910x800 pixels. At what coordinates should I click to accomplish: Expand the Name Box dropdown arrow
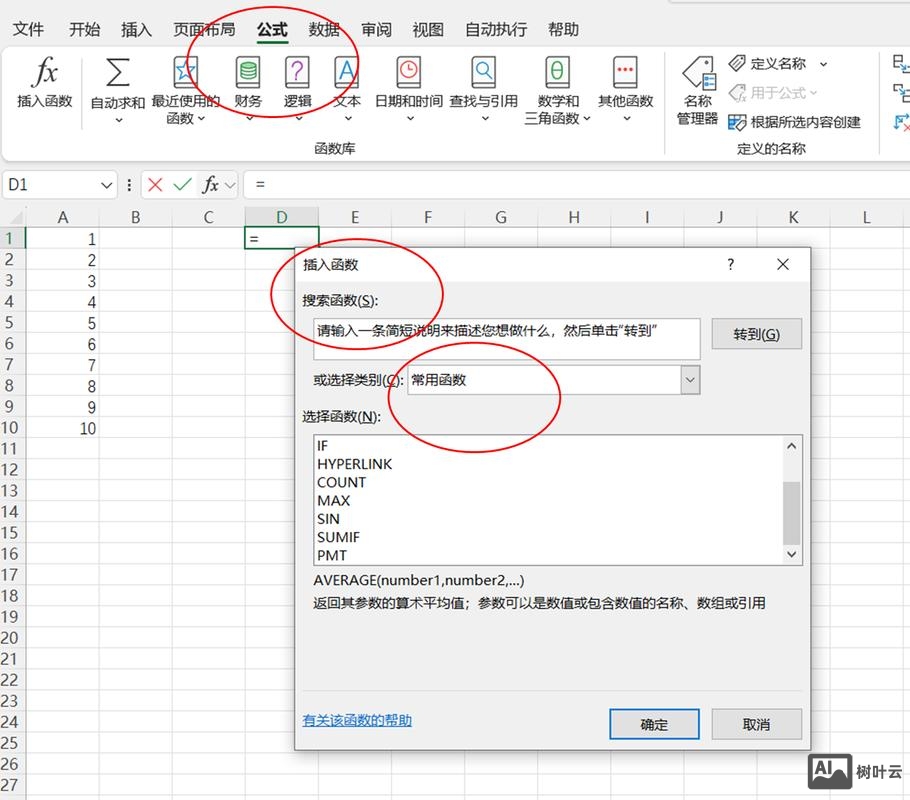coord(107,185)
